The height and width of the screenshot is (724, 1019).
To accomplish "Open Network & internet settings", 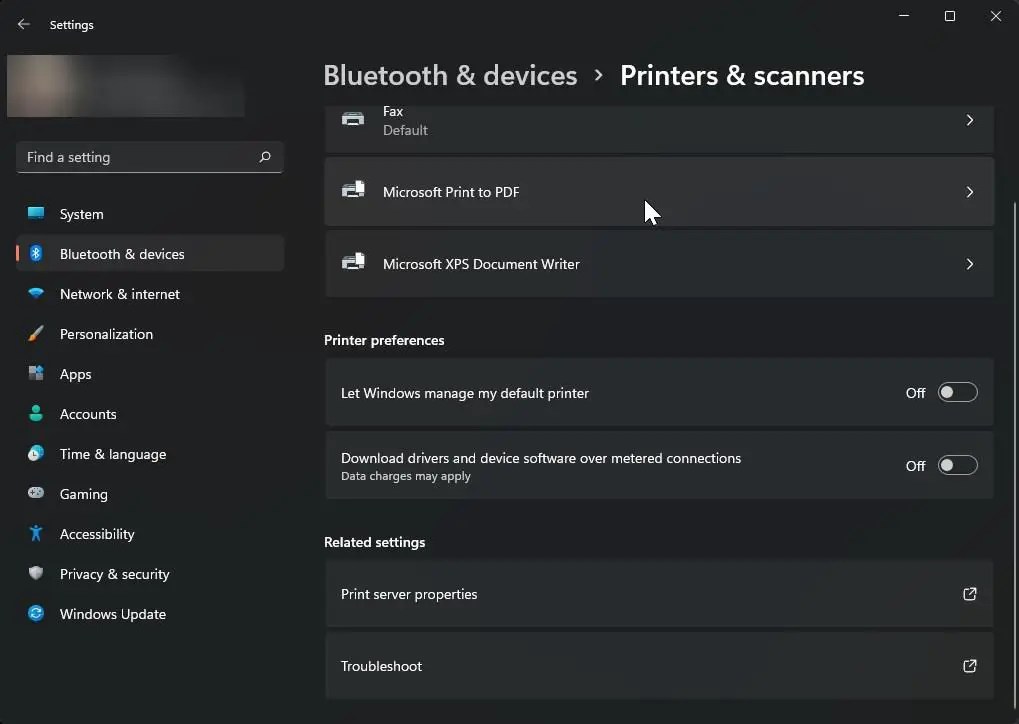I will tap(150, 294).
